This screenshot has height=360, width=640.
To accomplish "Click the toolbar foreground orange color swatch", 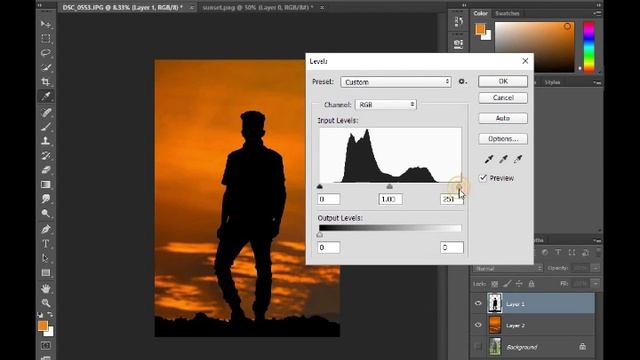I will point(42,325).
